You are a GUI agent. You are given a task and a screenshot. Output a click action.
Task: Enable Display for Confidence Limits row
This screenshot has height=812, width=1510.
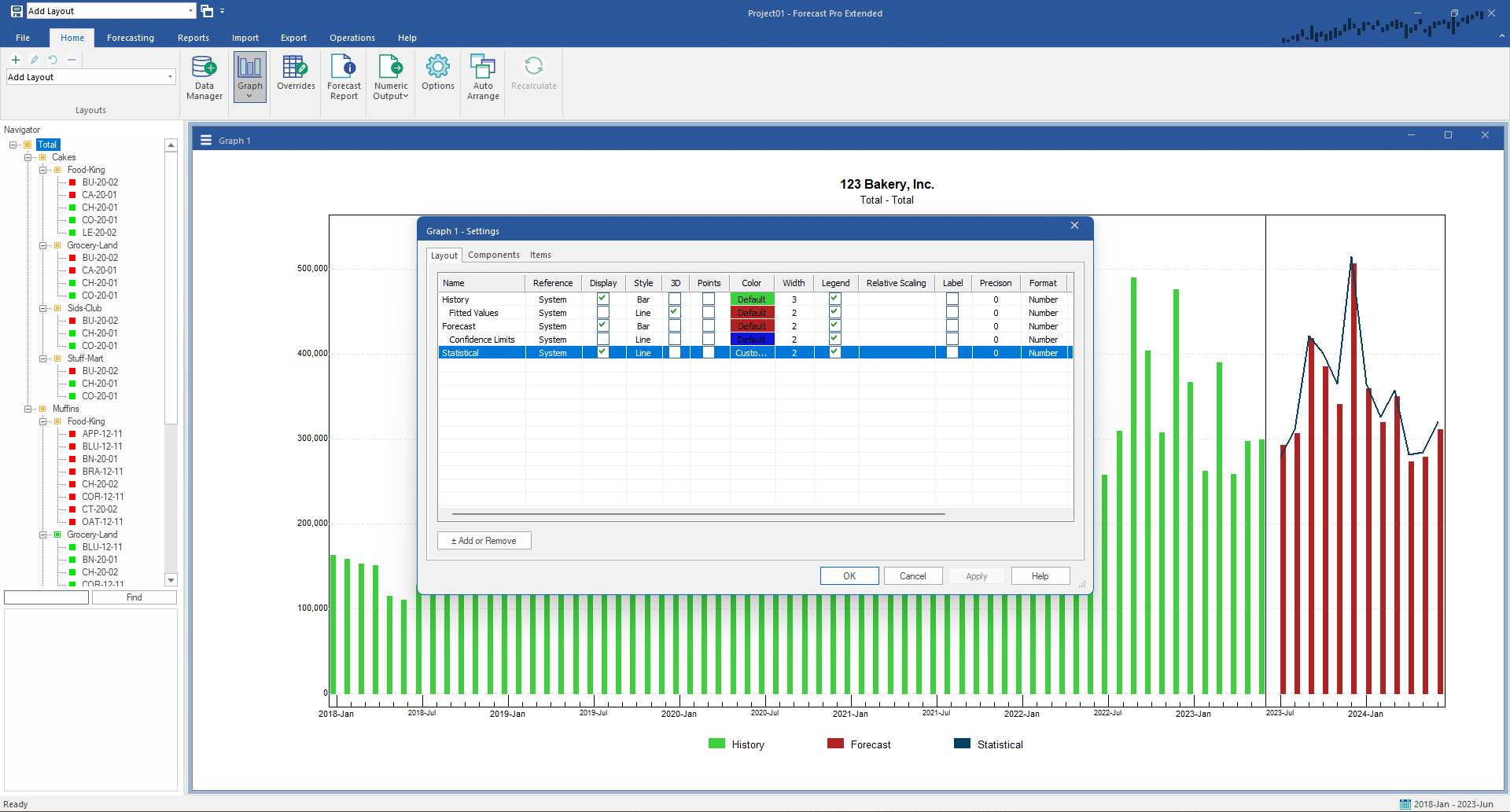[603, 339]
